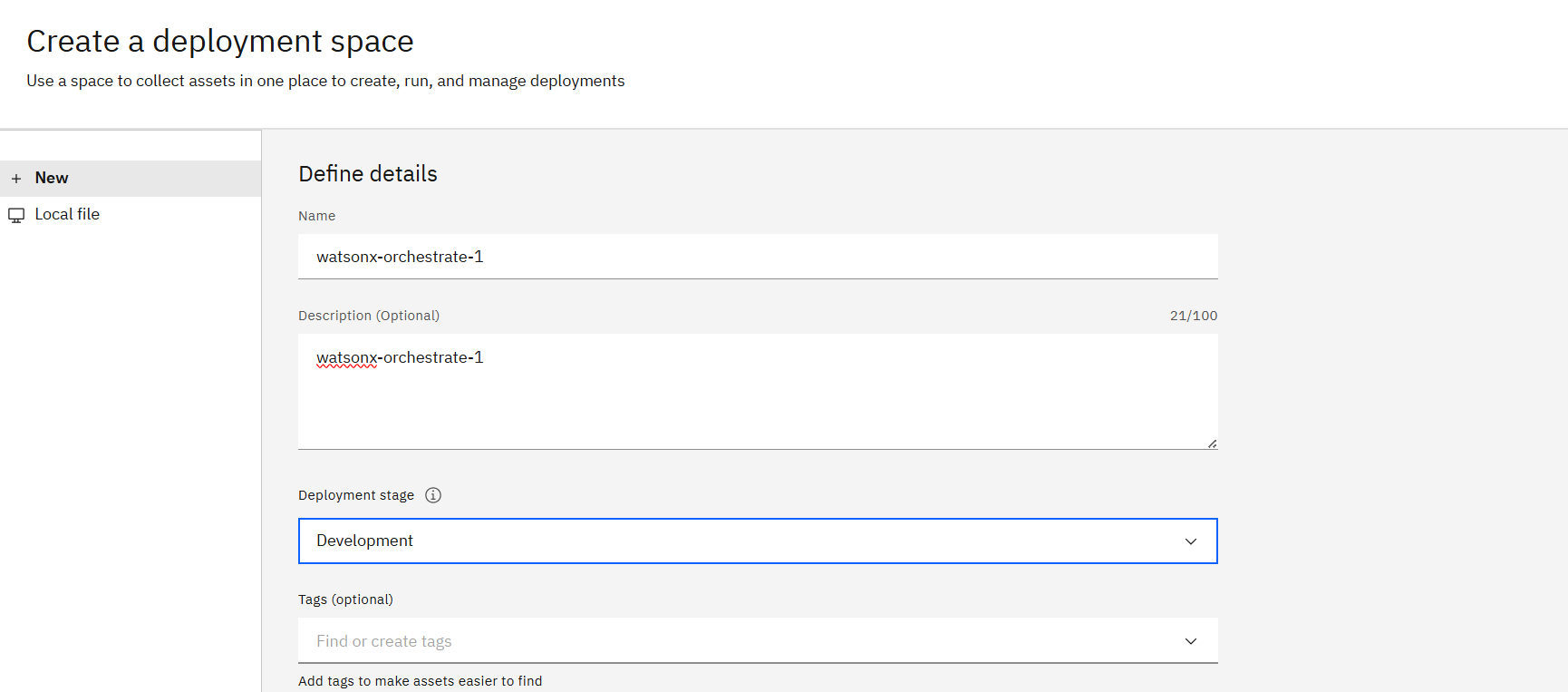The width and height of the screenshot is (1568, 692).
Task: Click into the Description text area
Action: (758, 392)
